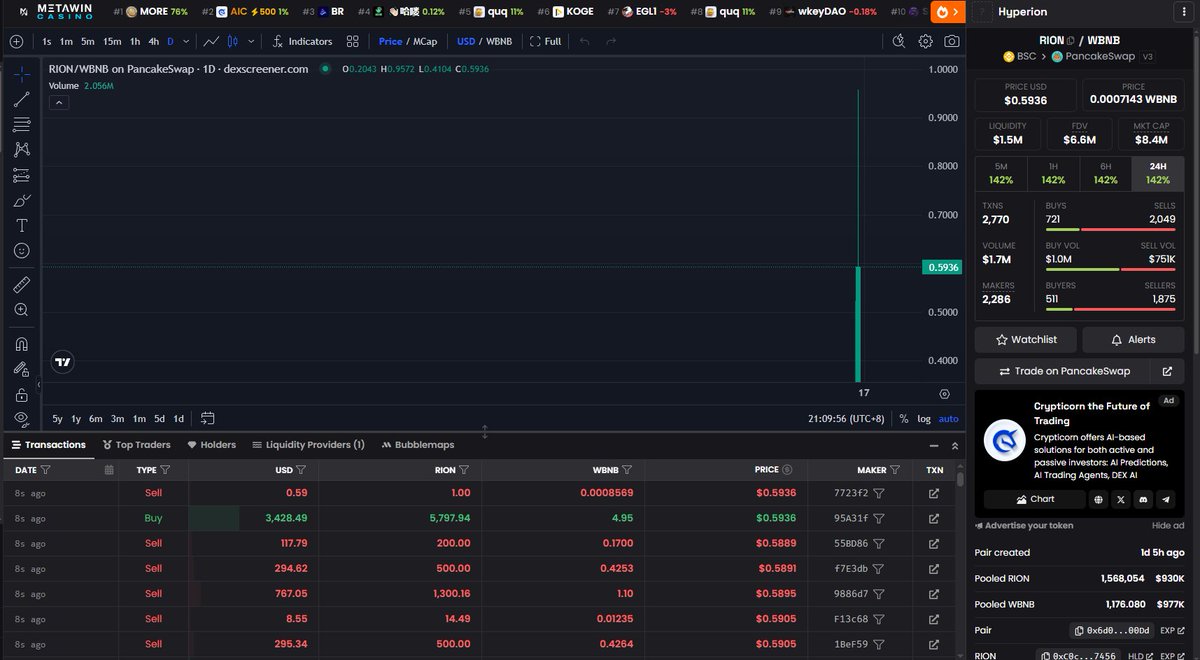Viewport: 1200px width, 660px height.
Task: Set date range to 5d
Action: (159, 418)
